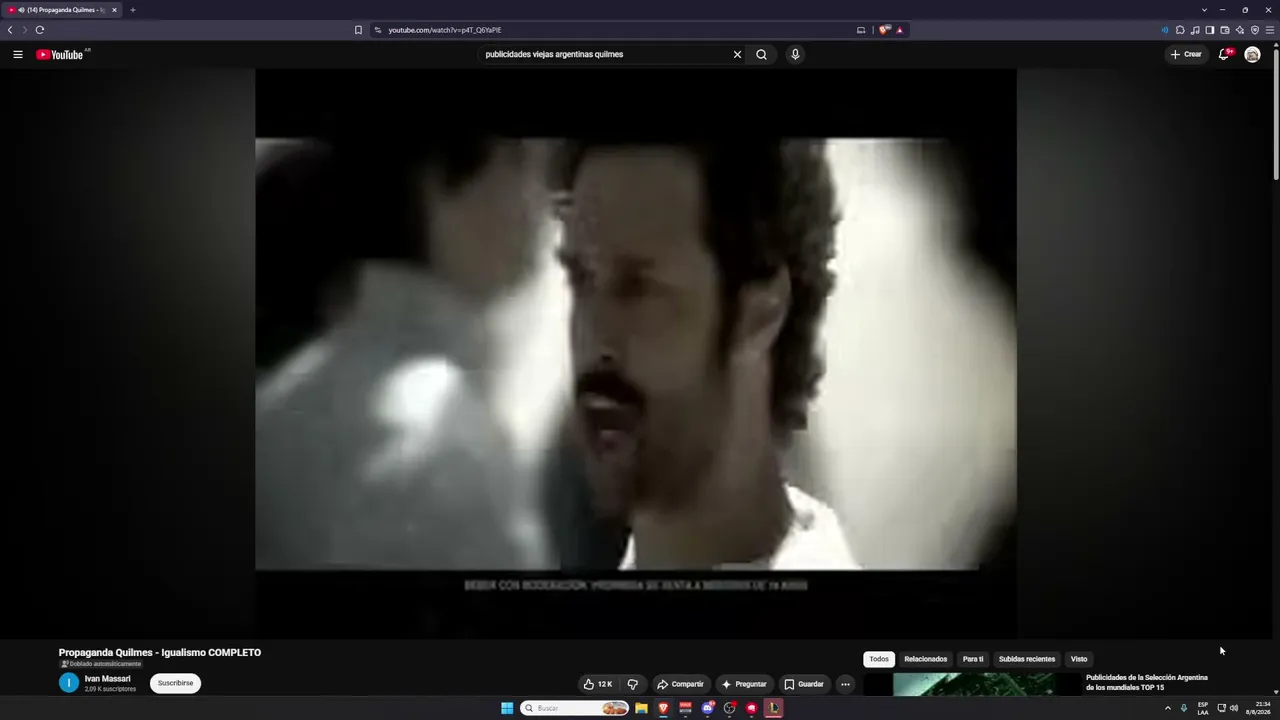Click the video player to pause

tap(636, 353)
